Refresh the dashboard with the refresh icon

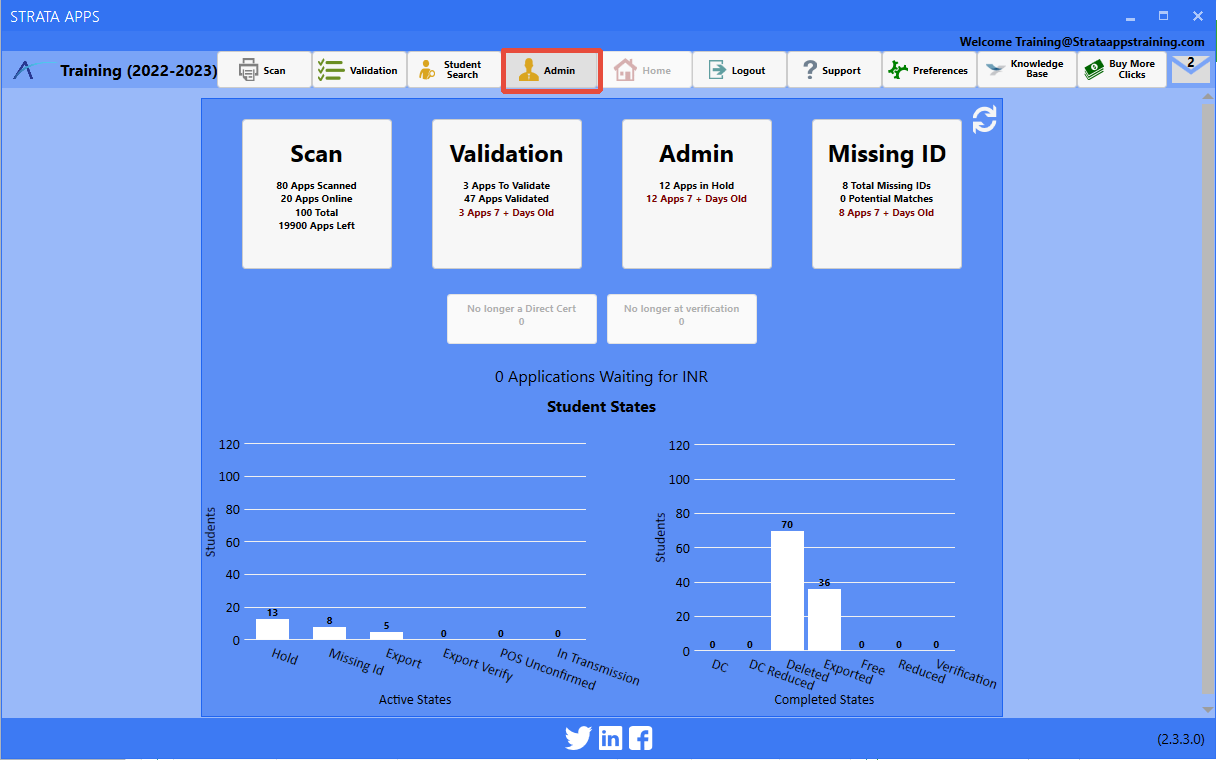pyautogui.click(x=985, y=120)
